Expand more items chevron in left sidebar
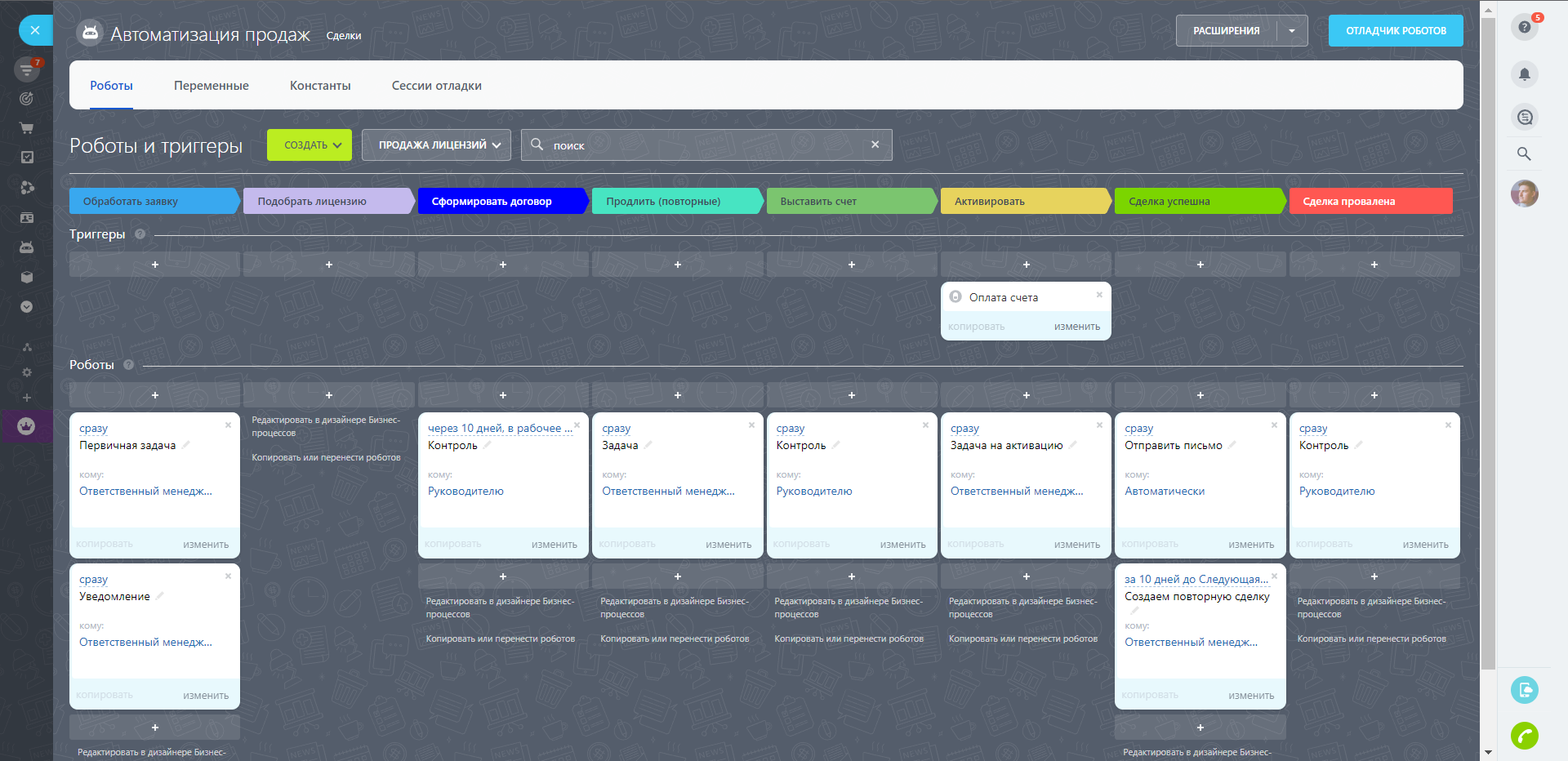 tap(27, 307)
